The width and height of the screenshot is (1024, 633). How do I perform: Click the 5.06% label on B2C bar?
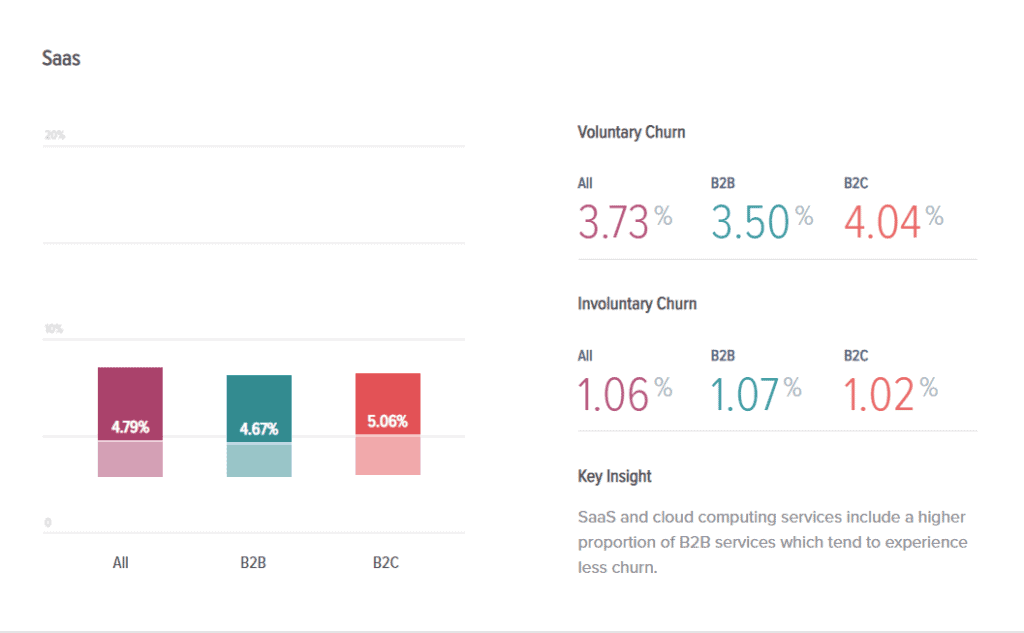(387, 421)
